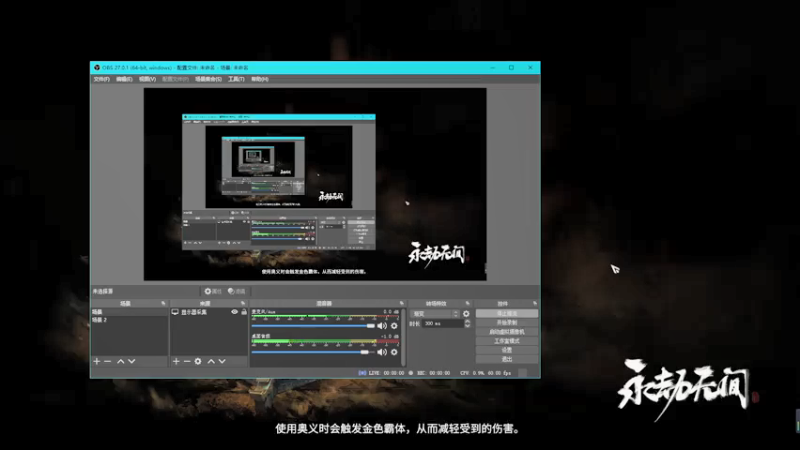
Task: Click the 时长 300 ms duration field
Action: pos(443,323)
